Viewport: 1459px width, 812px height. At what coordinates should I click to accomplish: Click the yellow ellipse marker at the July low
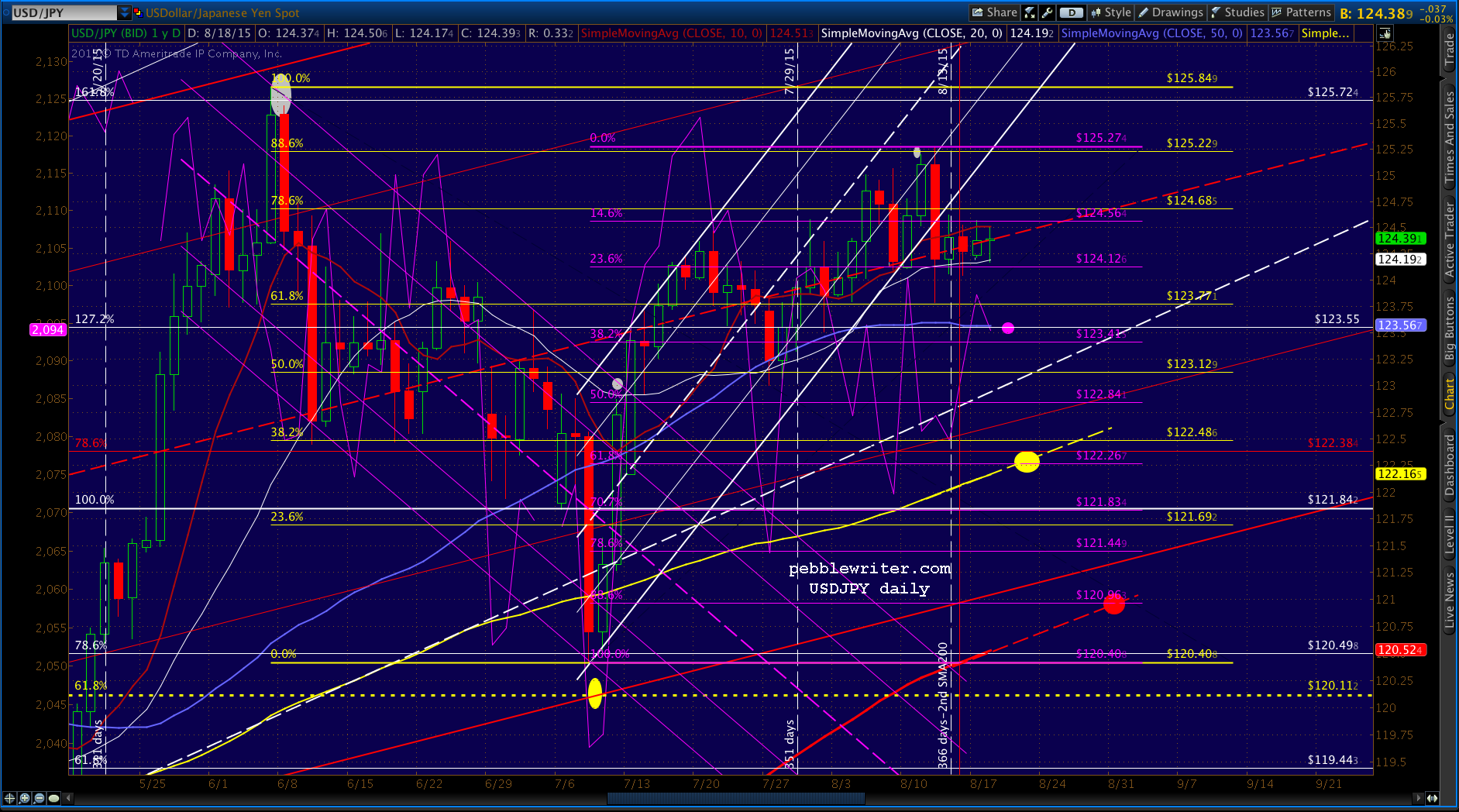[595, 693]
